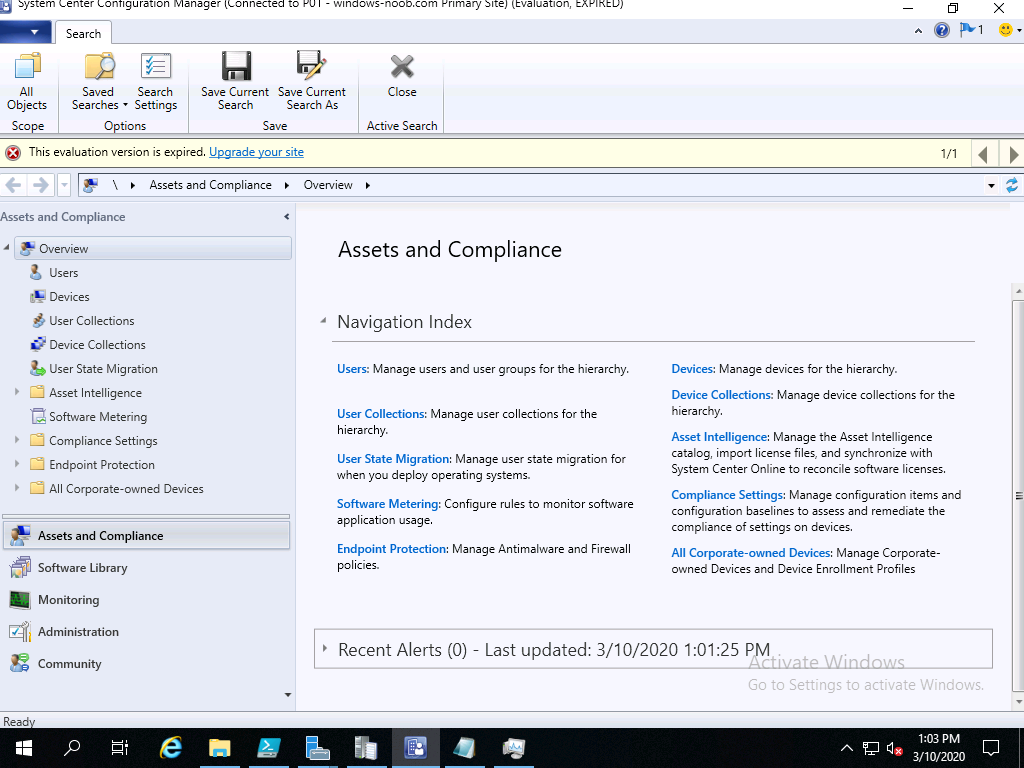Click the smiley feedback icon

1006,30
